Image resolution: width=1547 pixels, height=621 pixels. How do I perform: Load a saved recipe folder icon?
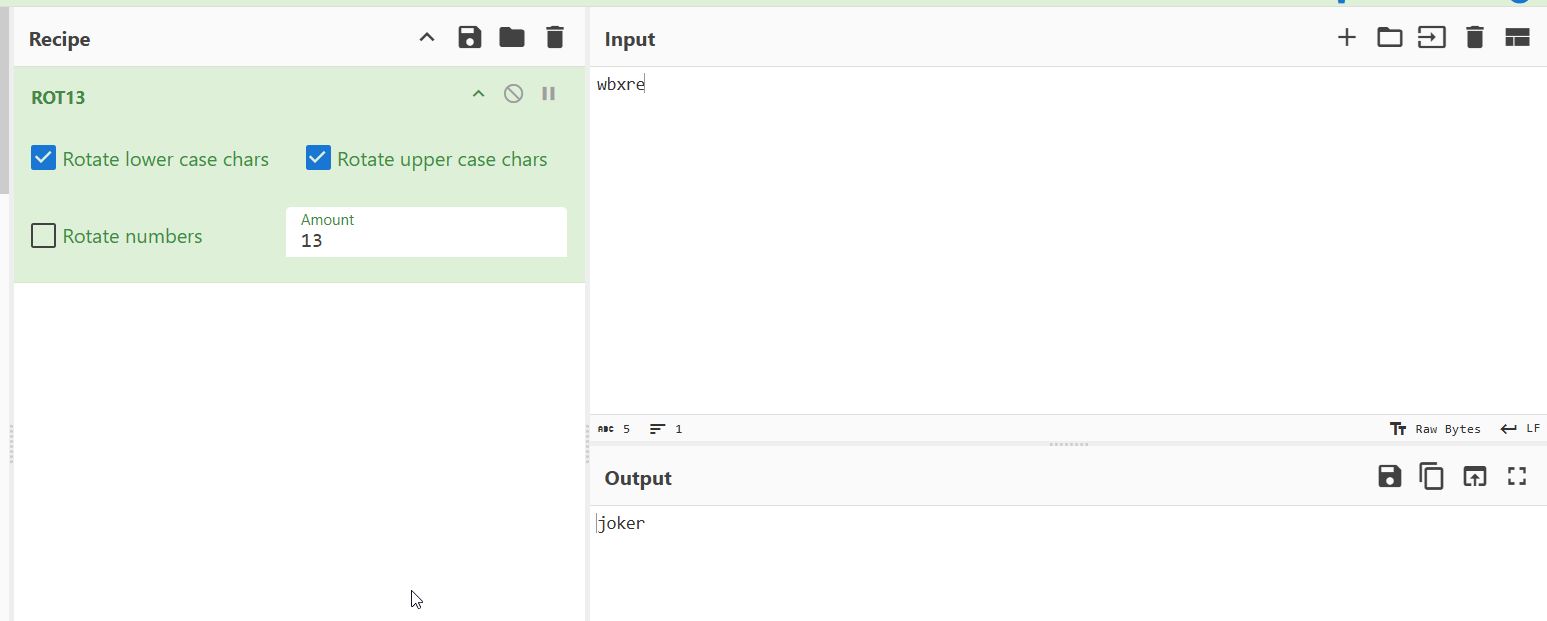coord(512,38)
